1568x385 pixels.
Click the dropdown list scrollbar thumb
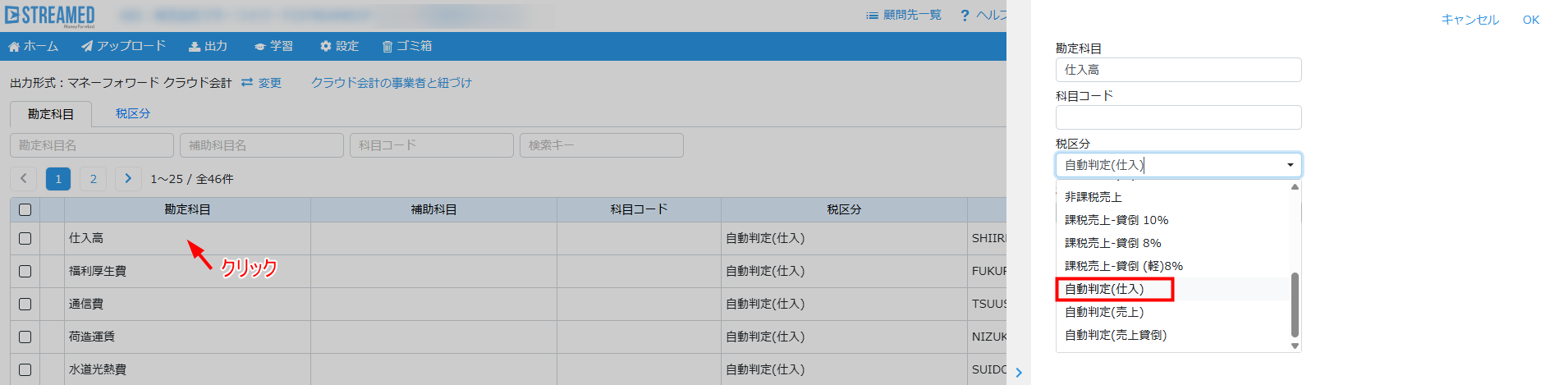1295,304
